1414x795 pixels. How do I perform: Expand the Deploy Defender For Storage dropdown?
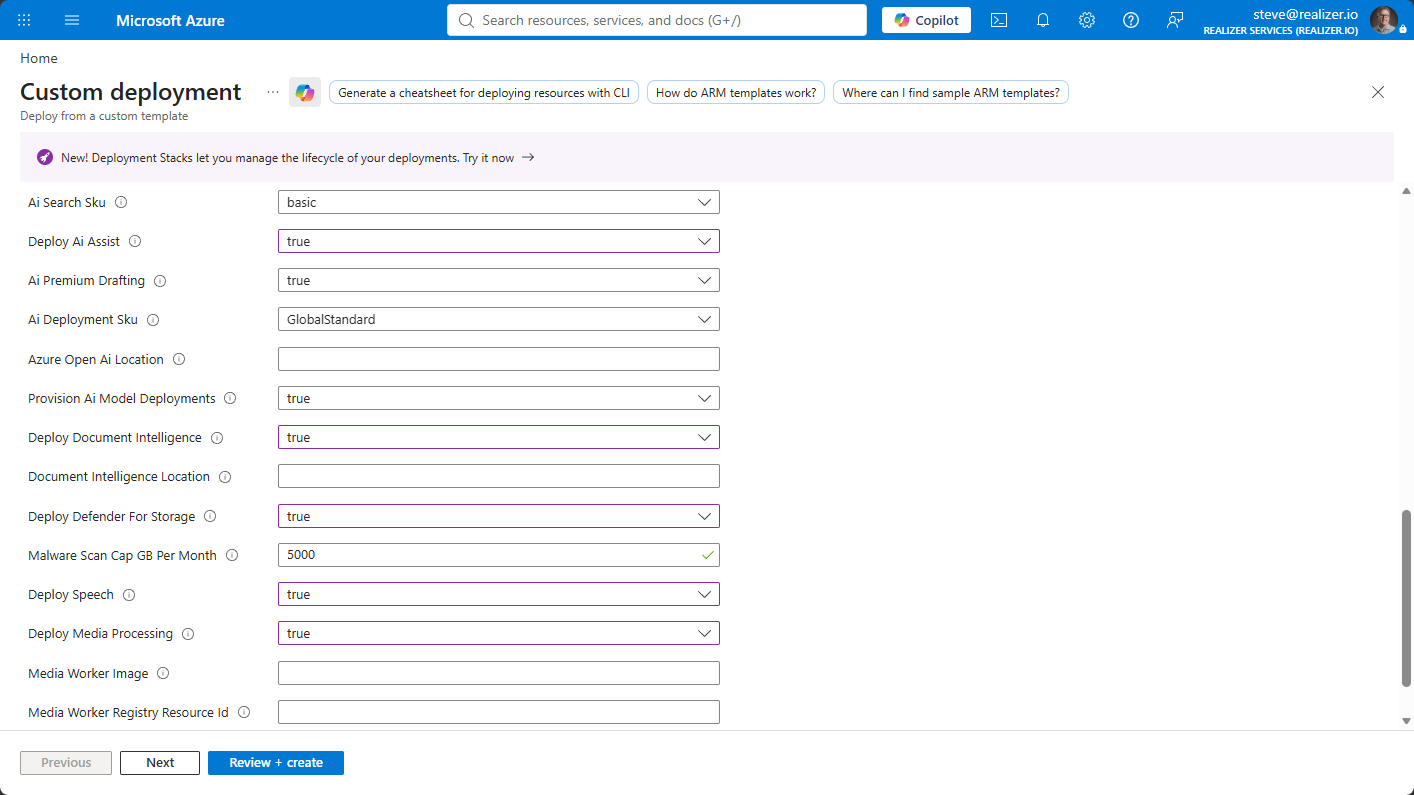[499, 516]
